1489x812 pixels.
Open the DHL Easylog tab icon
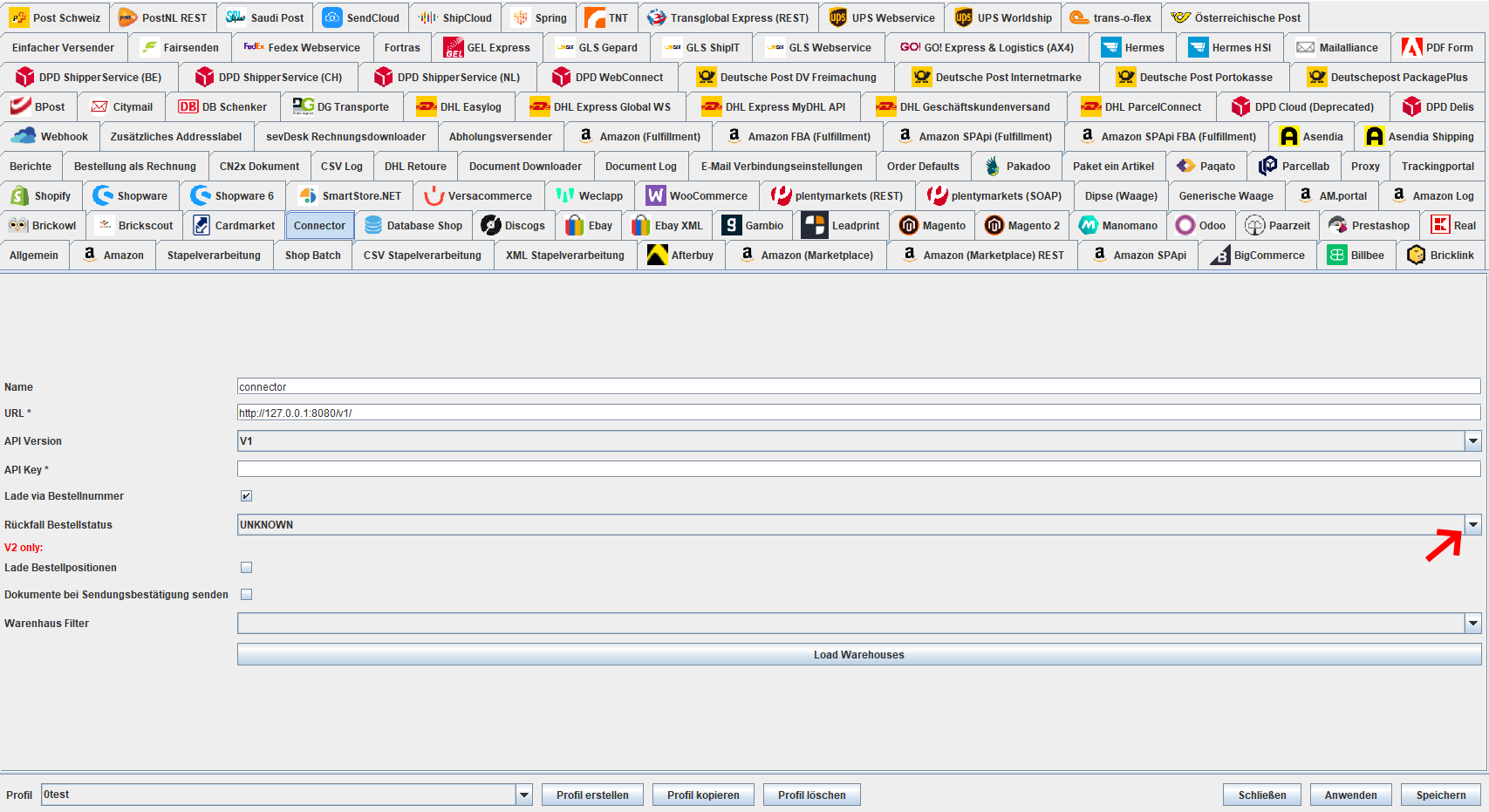[427, 106]
